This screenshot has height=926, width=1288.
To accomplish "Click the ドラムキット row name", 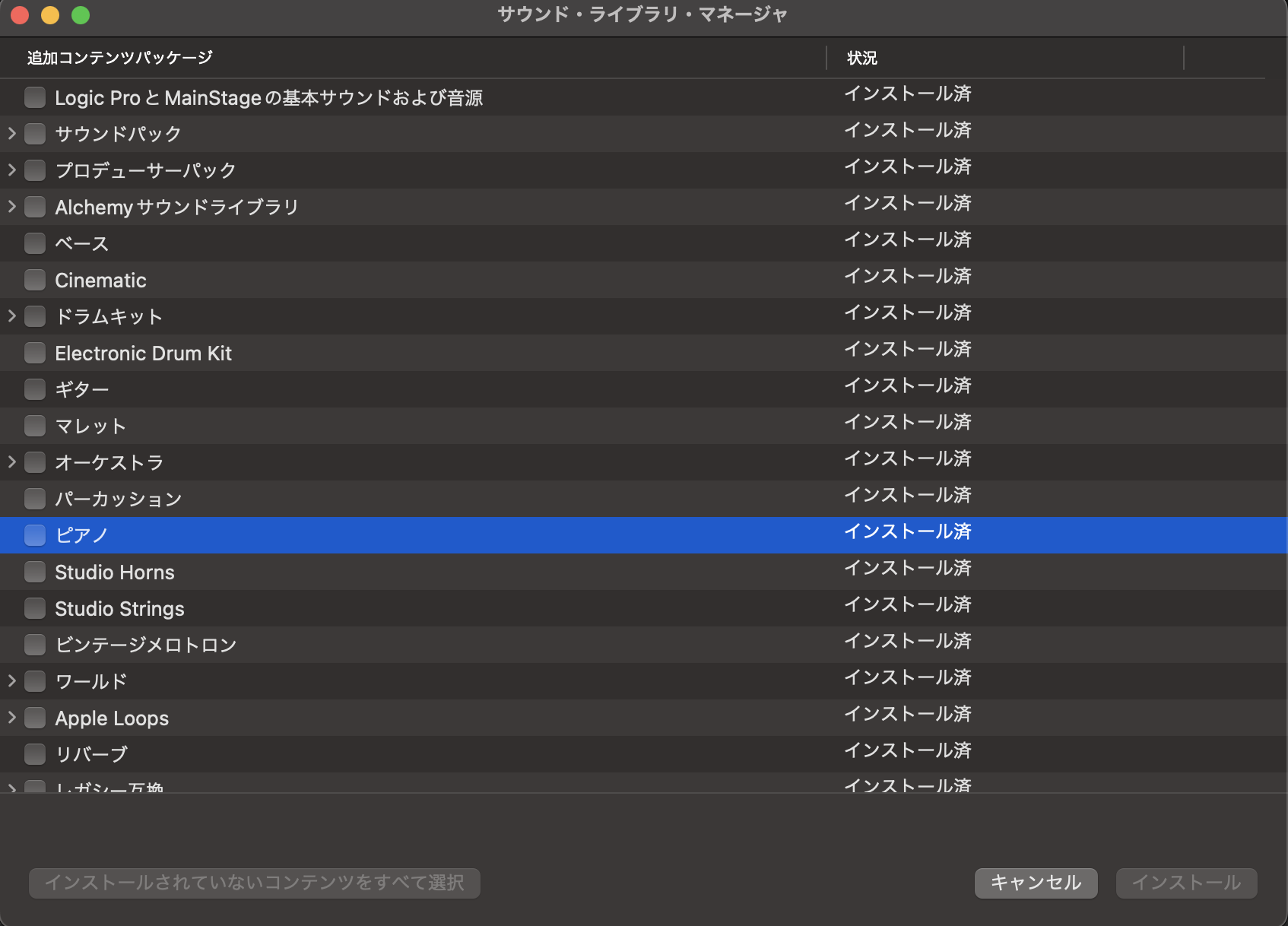I will pyautogui.click(x=109, y=317).
